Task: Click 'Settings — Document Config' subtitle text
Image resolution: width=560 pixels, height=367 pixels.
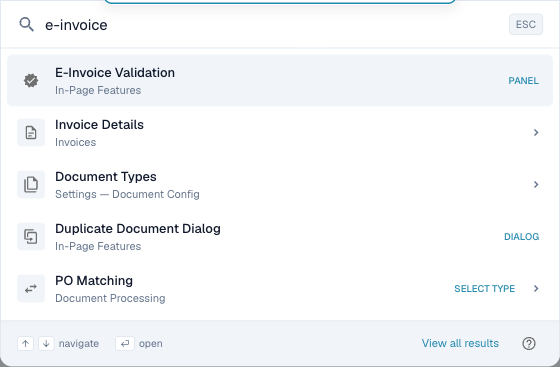Action: coord(127,194)
